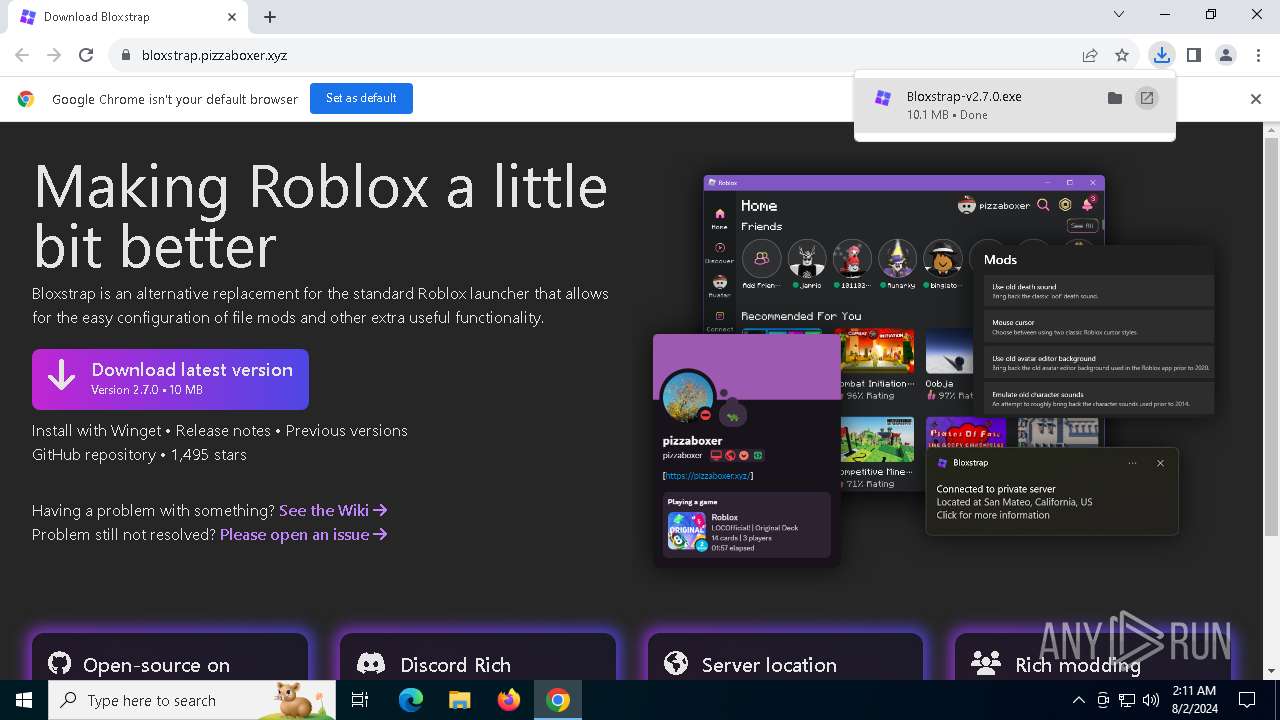
Task: Open volume control in system tray
Action: 1151,700
